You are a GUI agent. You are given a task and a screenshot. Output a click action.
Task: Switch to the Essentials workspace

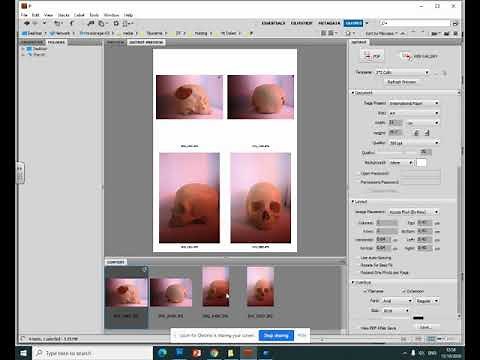273,23
